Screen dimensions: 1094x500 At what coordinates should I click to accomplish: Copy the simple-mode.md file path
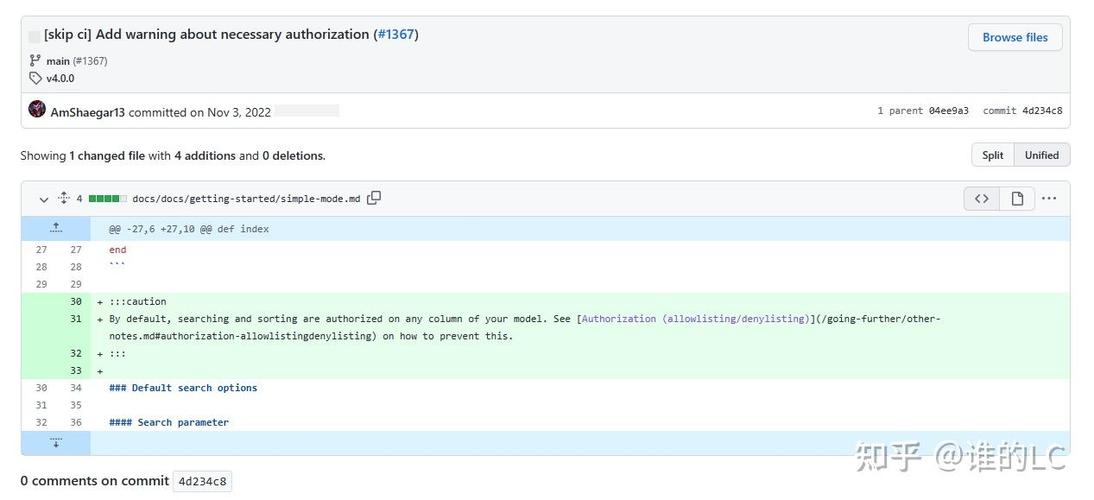pyautogui.click(x=374, y=198)
